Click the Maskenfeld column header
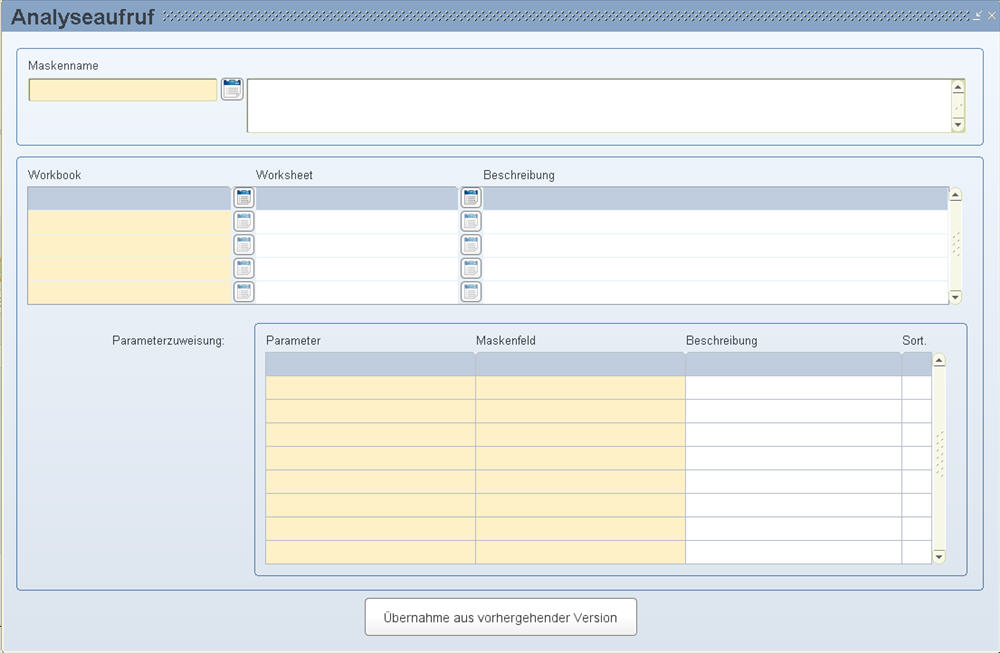Screen dimensions: 1000x653 click(x=506, y=341)
